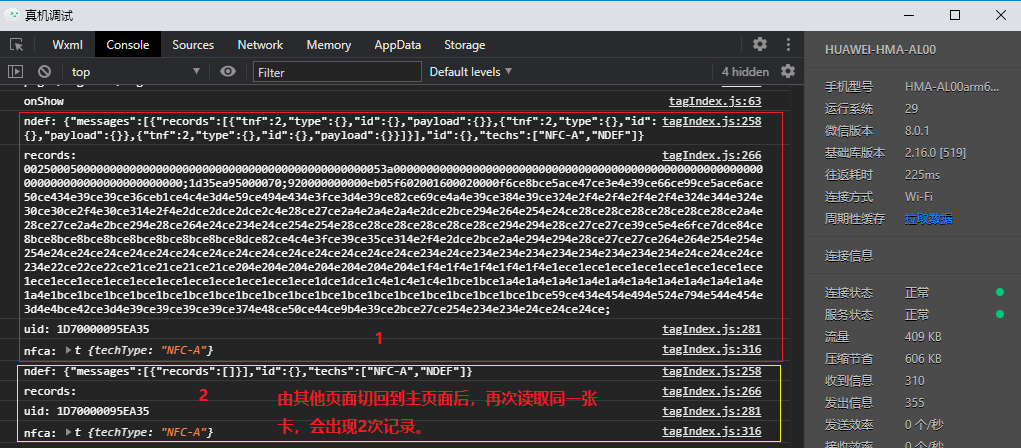
Task: Go to the Storage tab
Action: 464,45
